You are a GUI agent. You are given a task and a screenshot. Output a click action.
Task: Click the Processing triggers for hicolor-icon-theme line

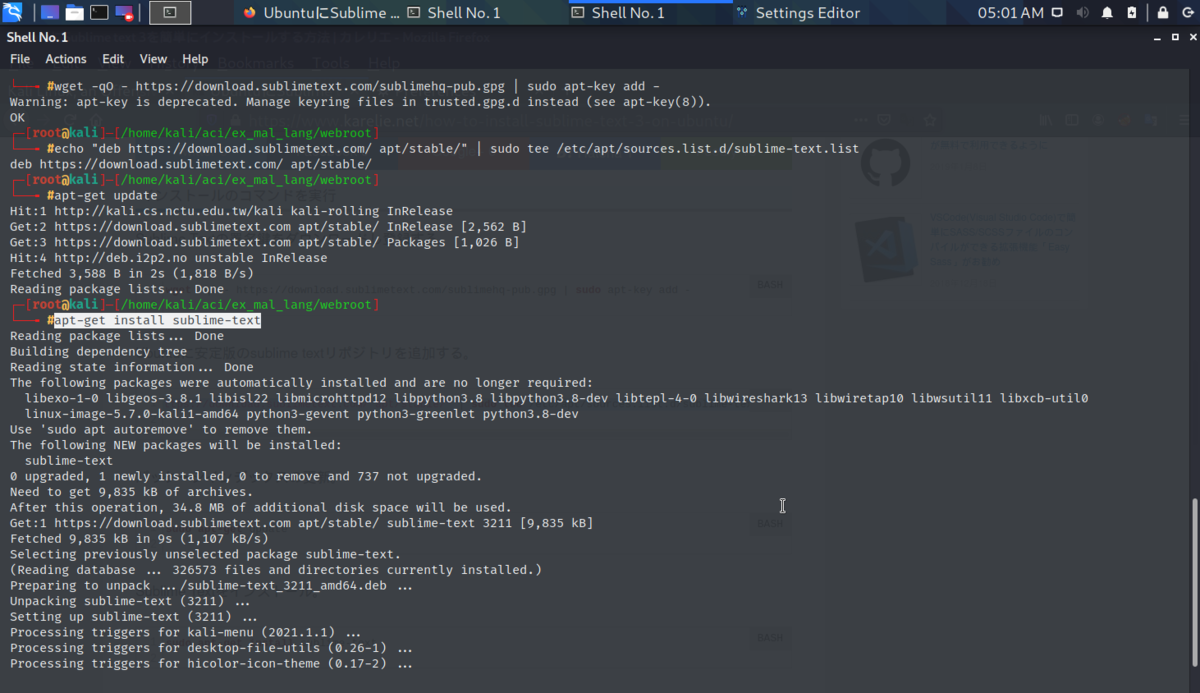coord(211,663)
